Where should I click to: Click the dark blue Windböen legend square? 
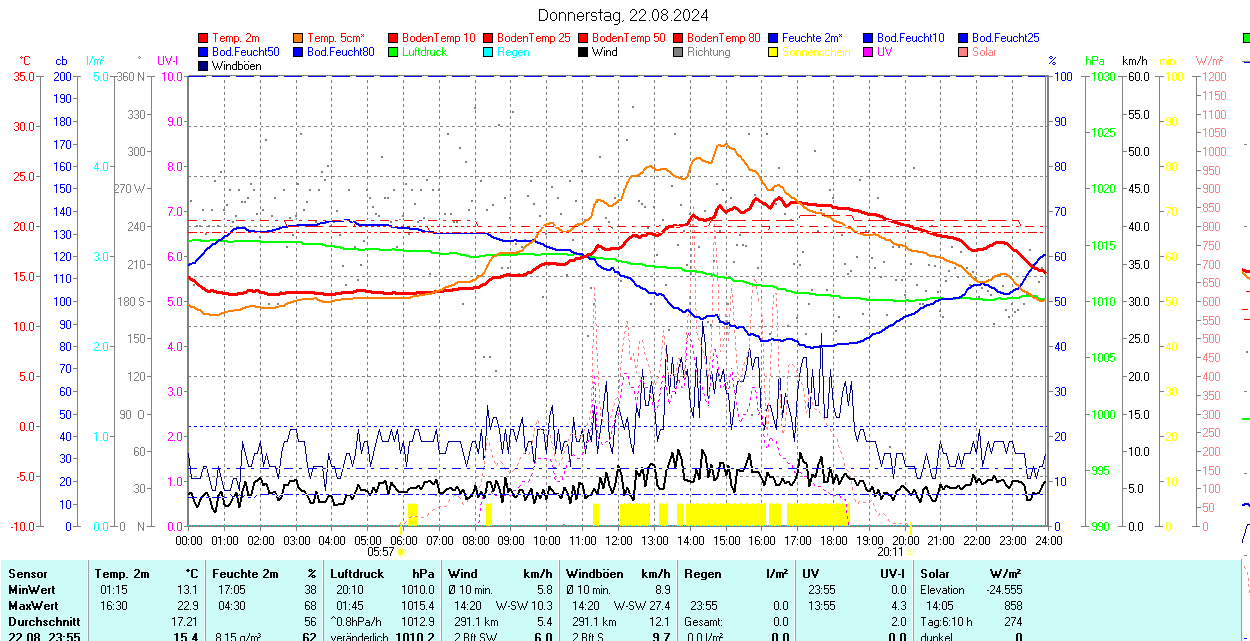[203, 66]
